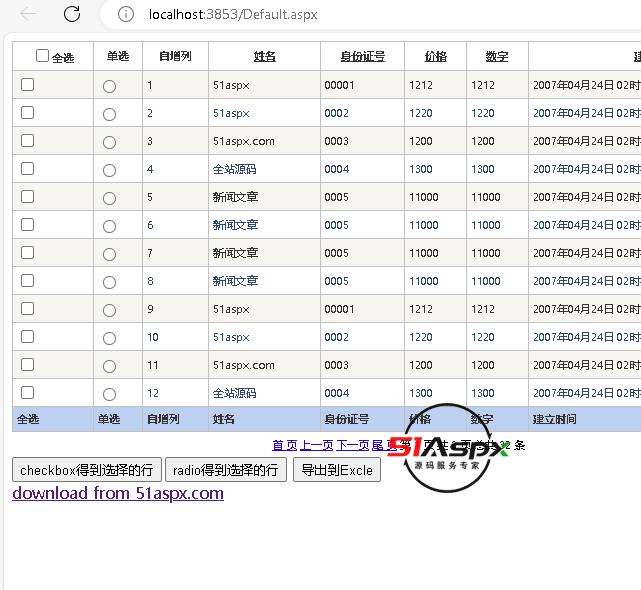The image size is (641, 590).
Task: Check the checkbox in row 9
Action: [x=27, y=309]
